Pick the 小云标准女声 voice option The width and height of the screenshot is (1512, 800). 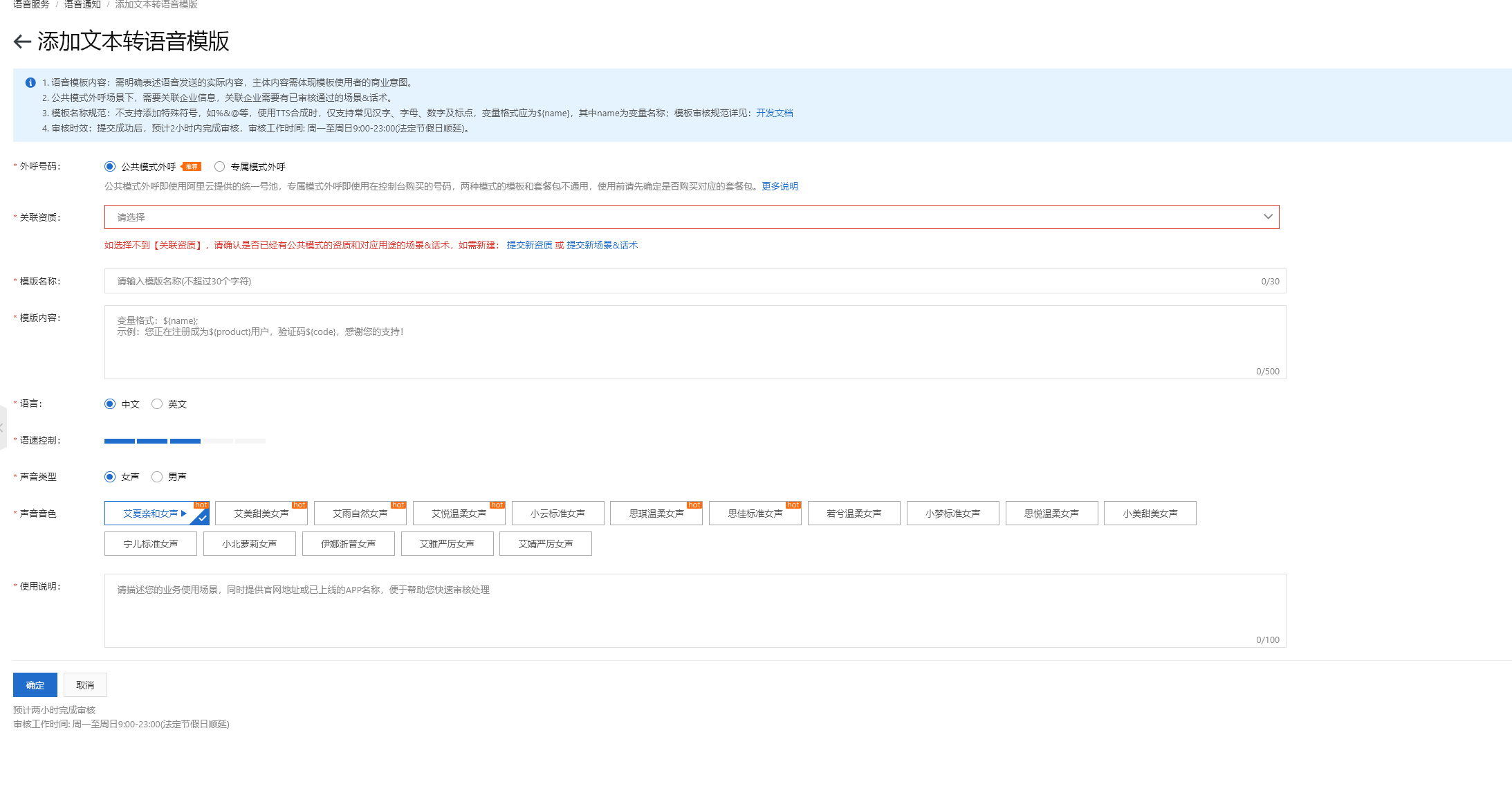[557, 513]
